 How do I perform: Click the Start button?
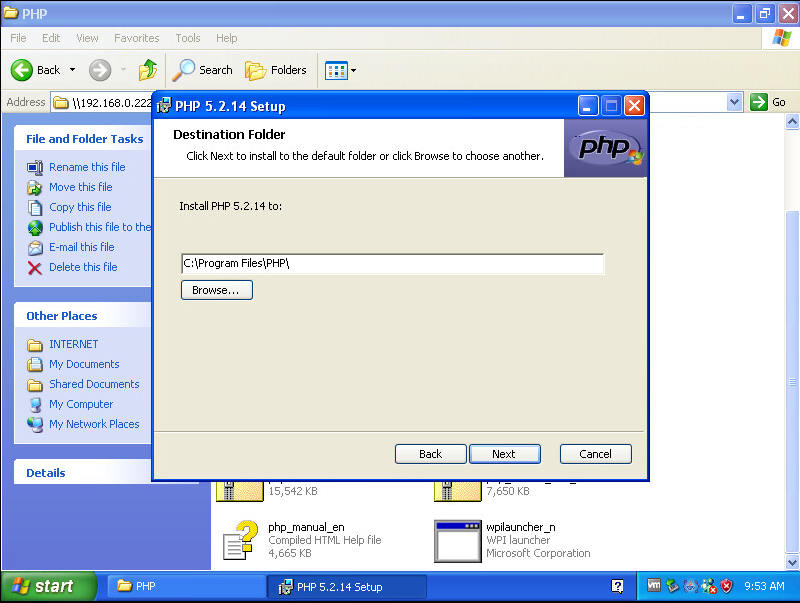[x=48, y=587]
